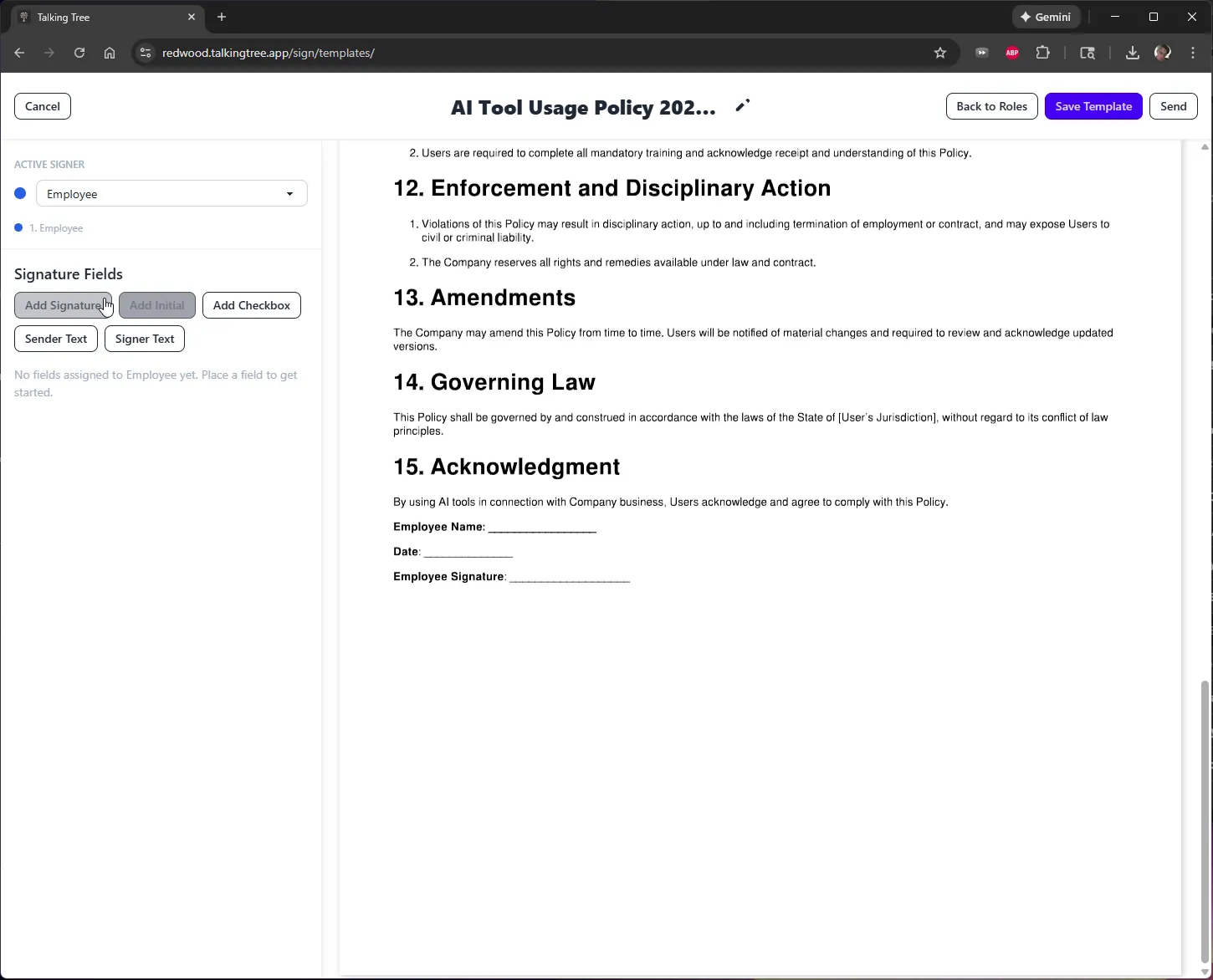Click '12. Enforcement and Disciplinary Action' heading
This screenshot has height=980, width=1213.
point(612,188)
